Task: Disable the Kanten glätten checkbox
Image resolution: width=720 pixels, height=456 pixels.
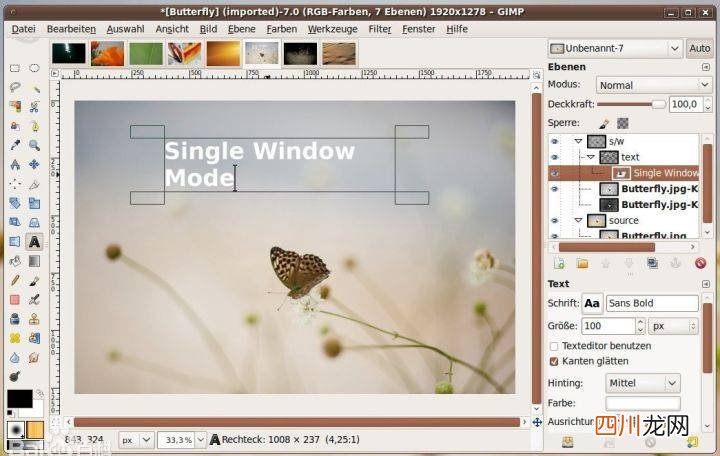Action: (554, 362)
